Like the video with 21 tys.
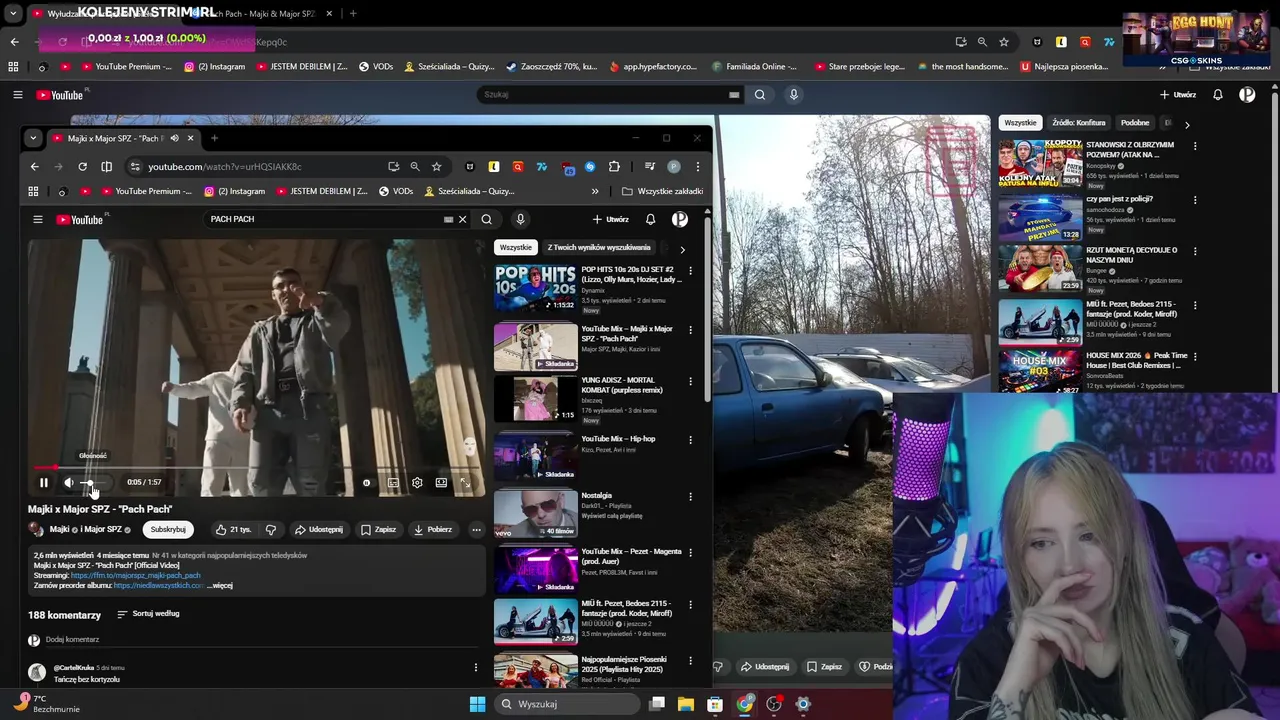This screenshot has width=1280, height=720. (x=233, y=529)
